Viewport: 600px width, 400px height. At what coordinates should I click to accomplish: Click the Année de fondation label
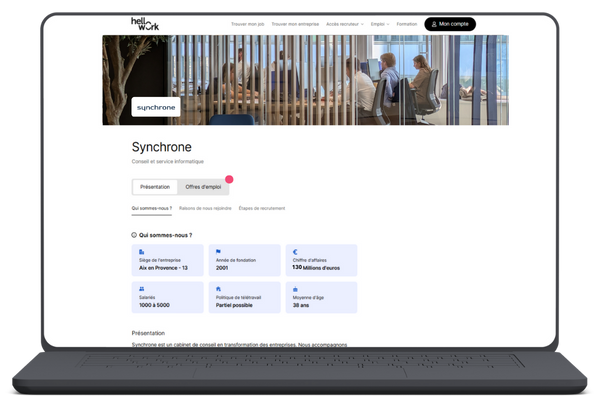tap(236, 260)
